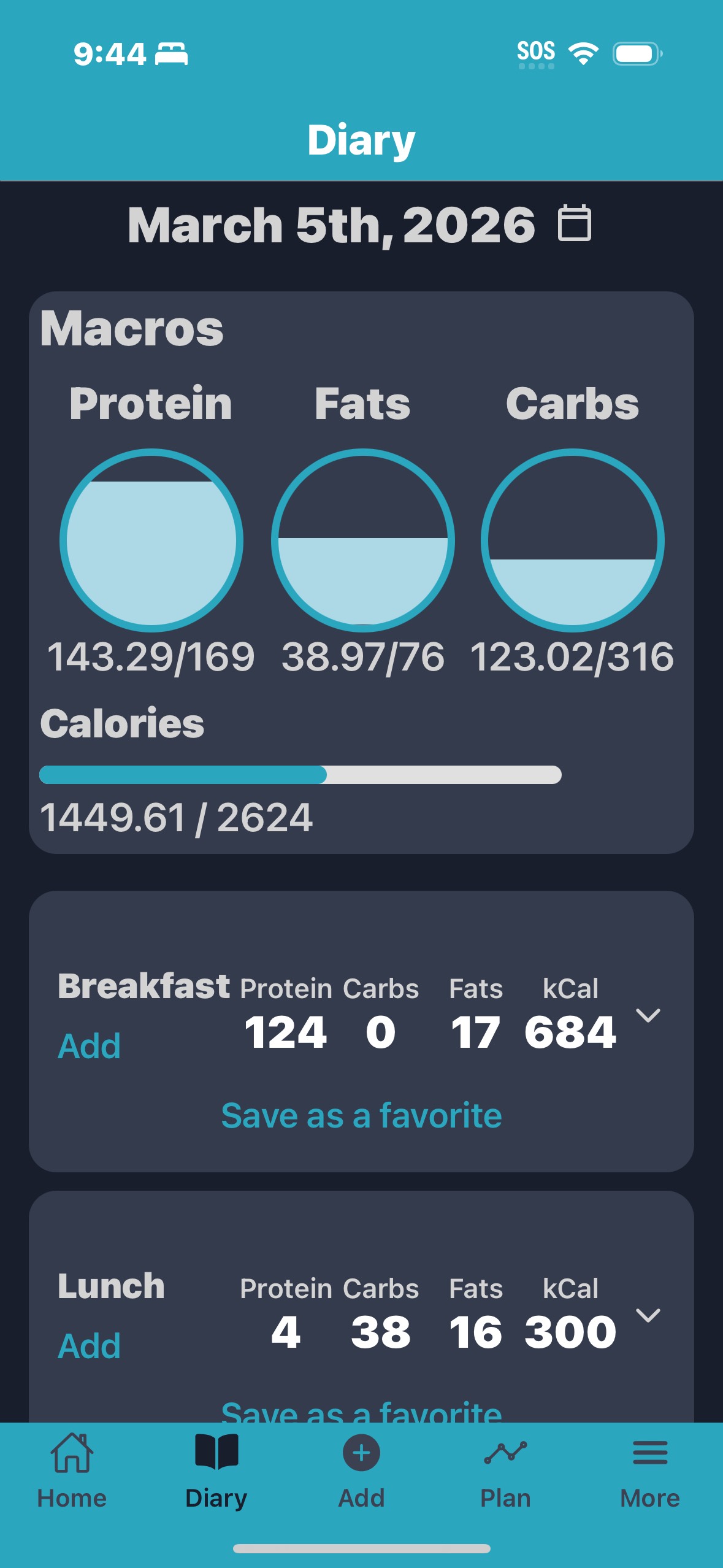Viewport: 723px width, 1568px height.
Task: Tap the Fats macro circle gauge
Action: [363, 540]
